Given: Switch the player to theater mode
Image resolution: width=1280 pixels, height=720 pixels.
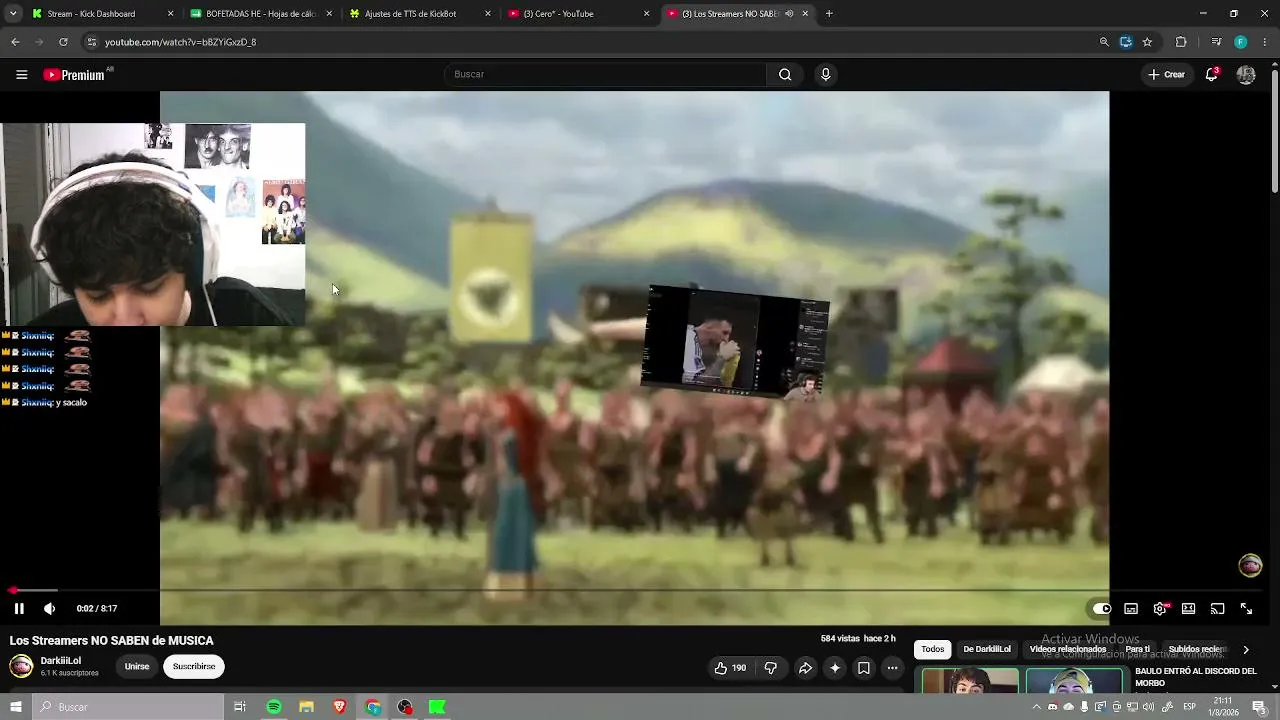Looking at the screenshot, I should 1188,608.
